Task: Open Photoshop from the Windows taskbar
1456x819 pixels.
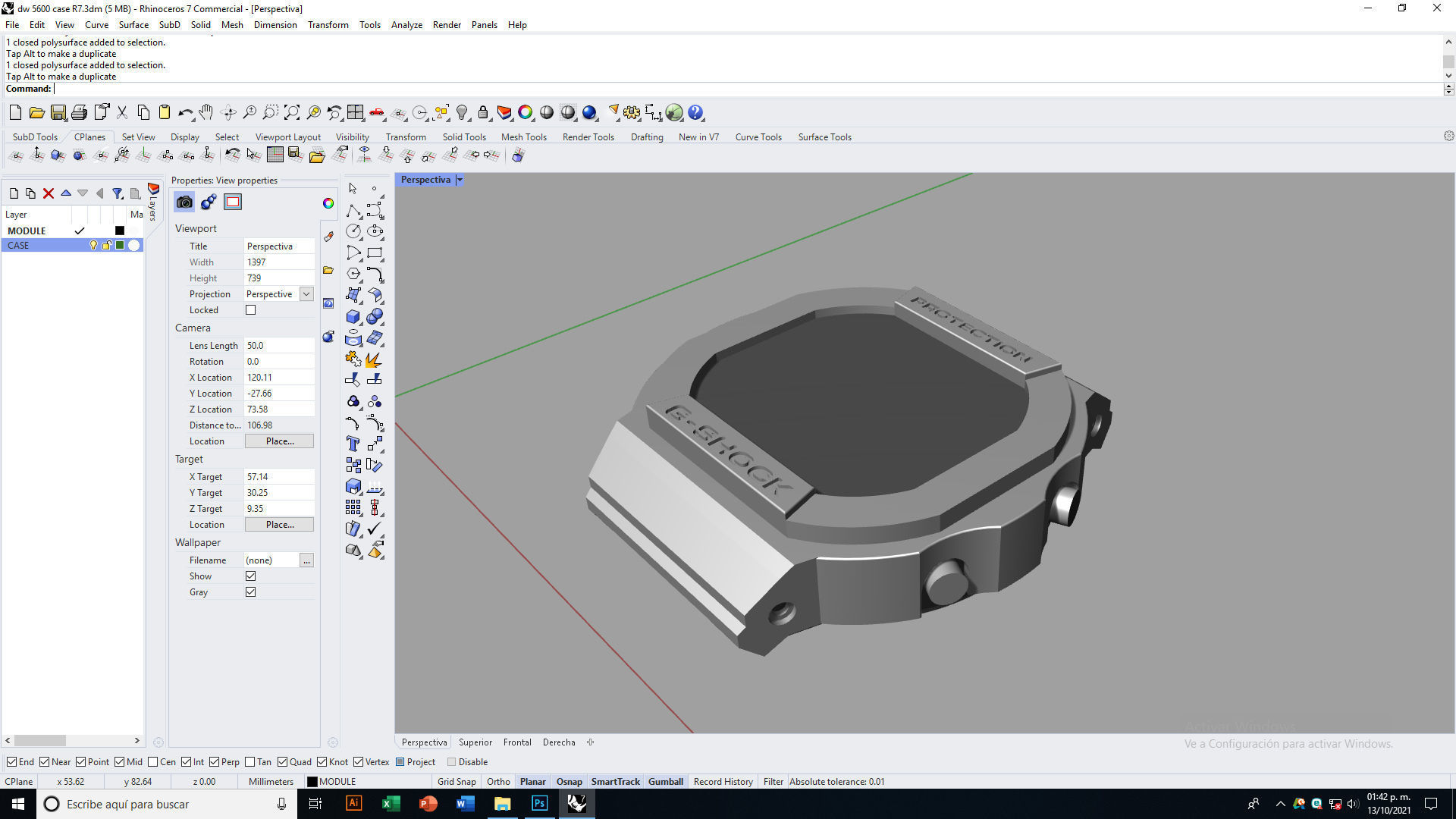Action: pyautogui.click(x=539, y=804)
